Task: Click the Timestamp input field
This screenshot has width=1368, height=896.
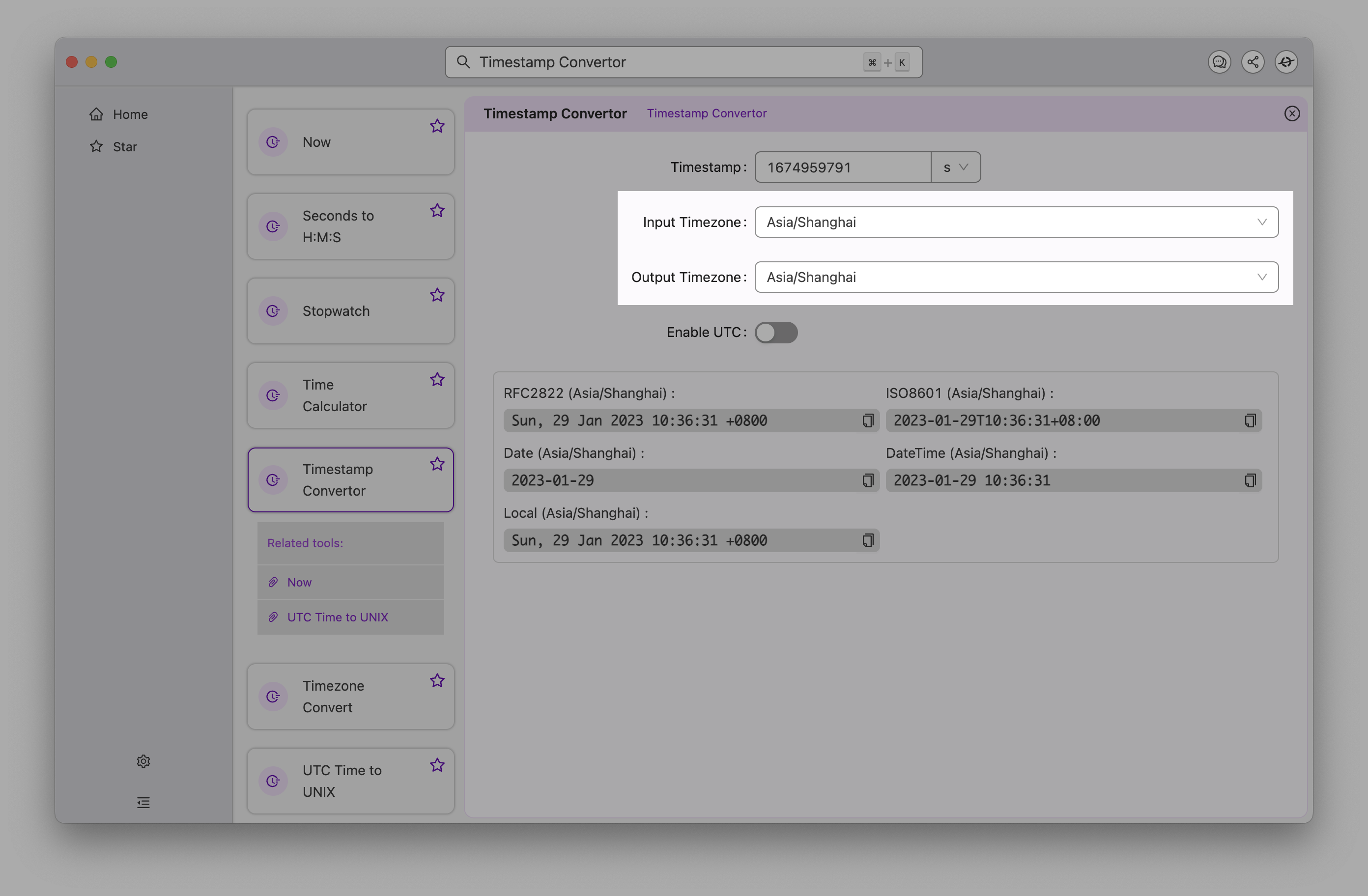Action: coord(843,167)
